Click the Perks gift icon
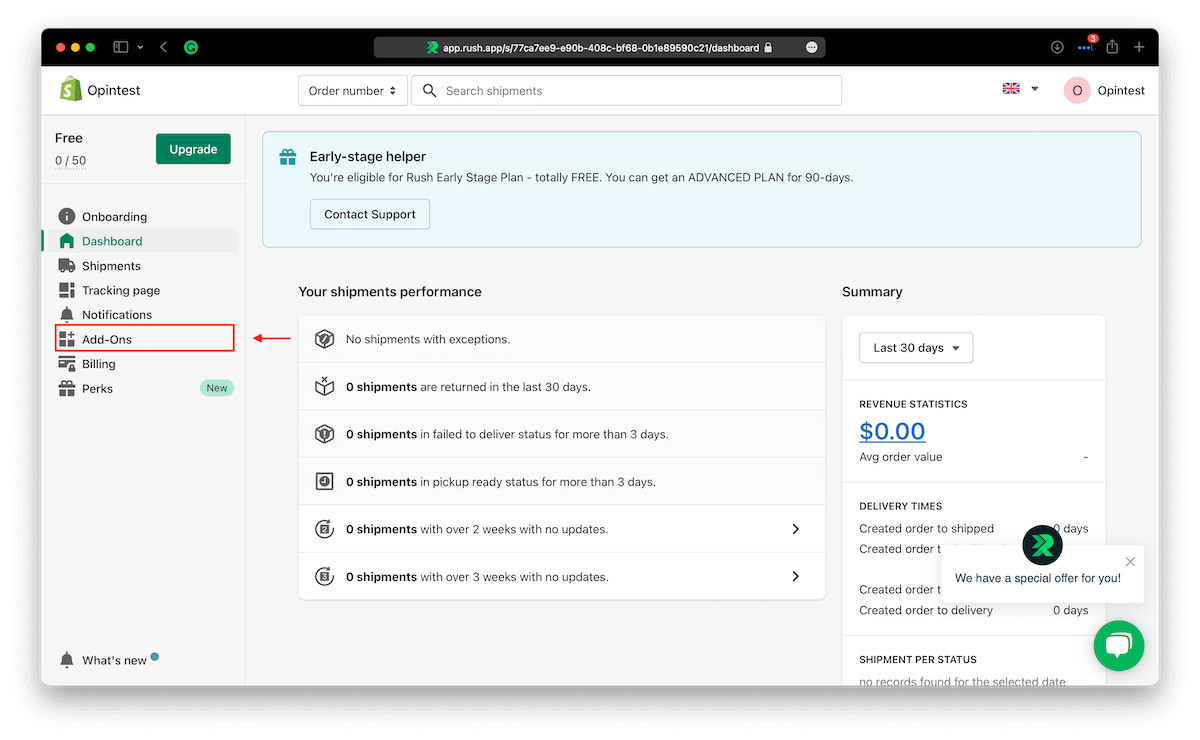 coord(67,388)
